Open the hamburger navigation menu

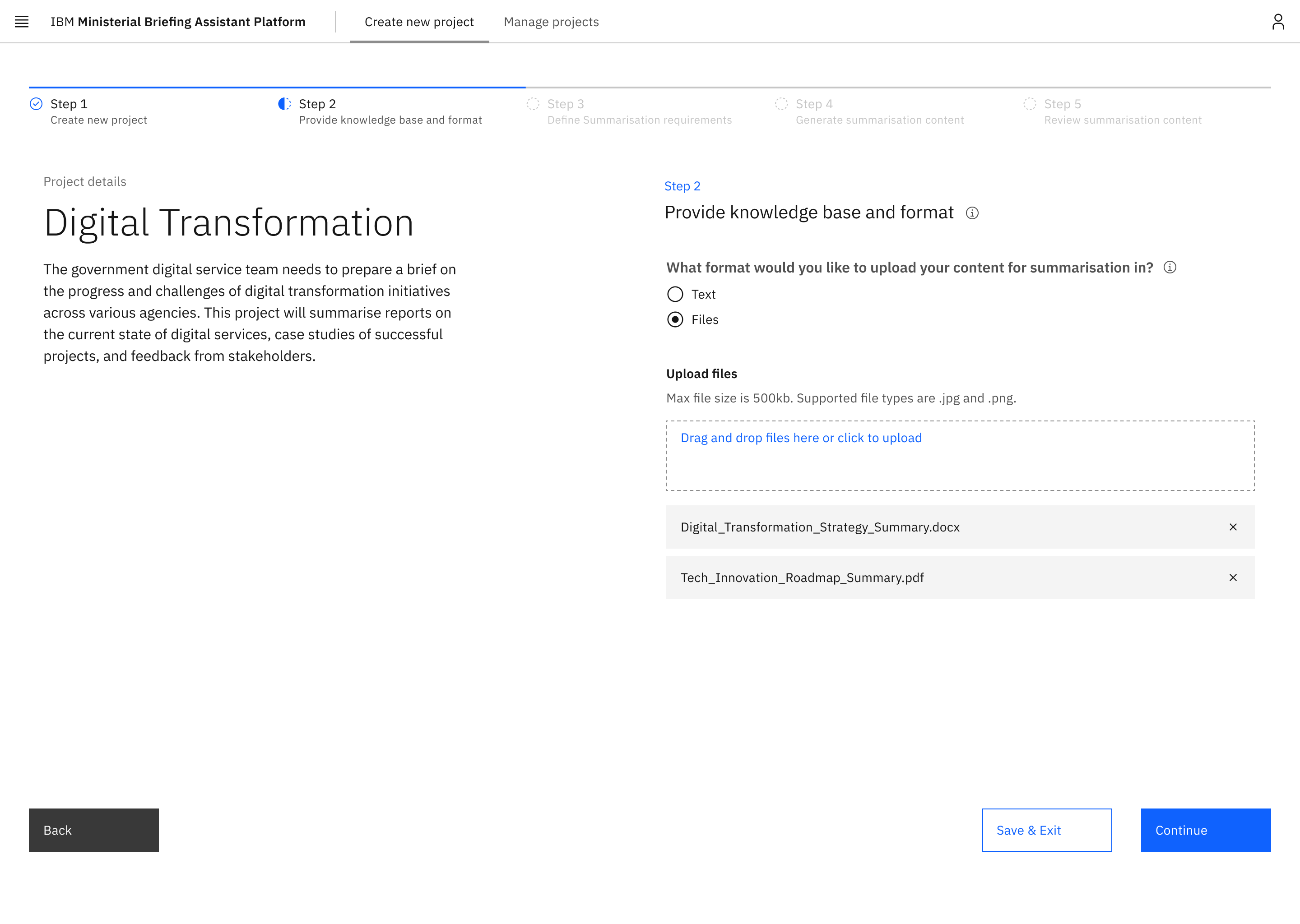(22, 22)
